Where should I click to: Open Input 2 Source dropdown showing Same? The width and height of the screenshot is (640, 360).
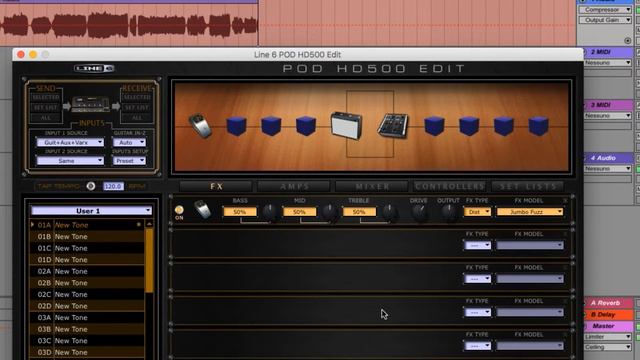click(70, 161)
